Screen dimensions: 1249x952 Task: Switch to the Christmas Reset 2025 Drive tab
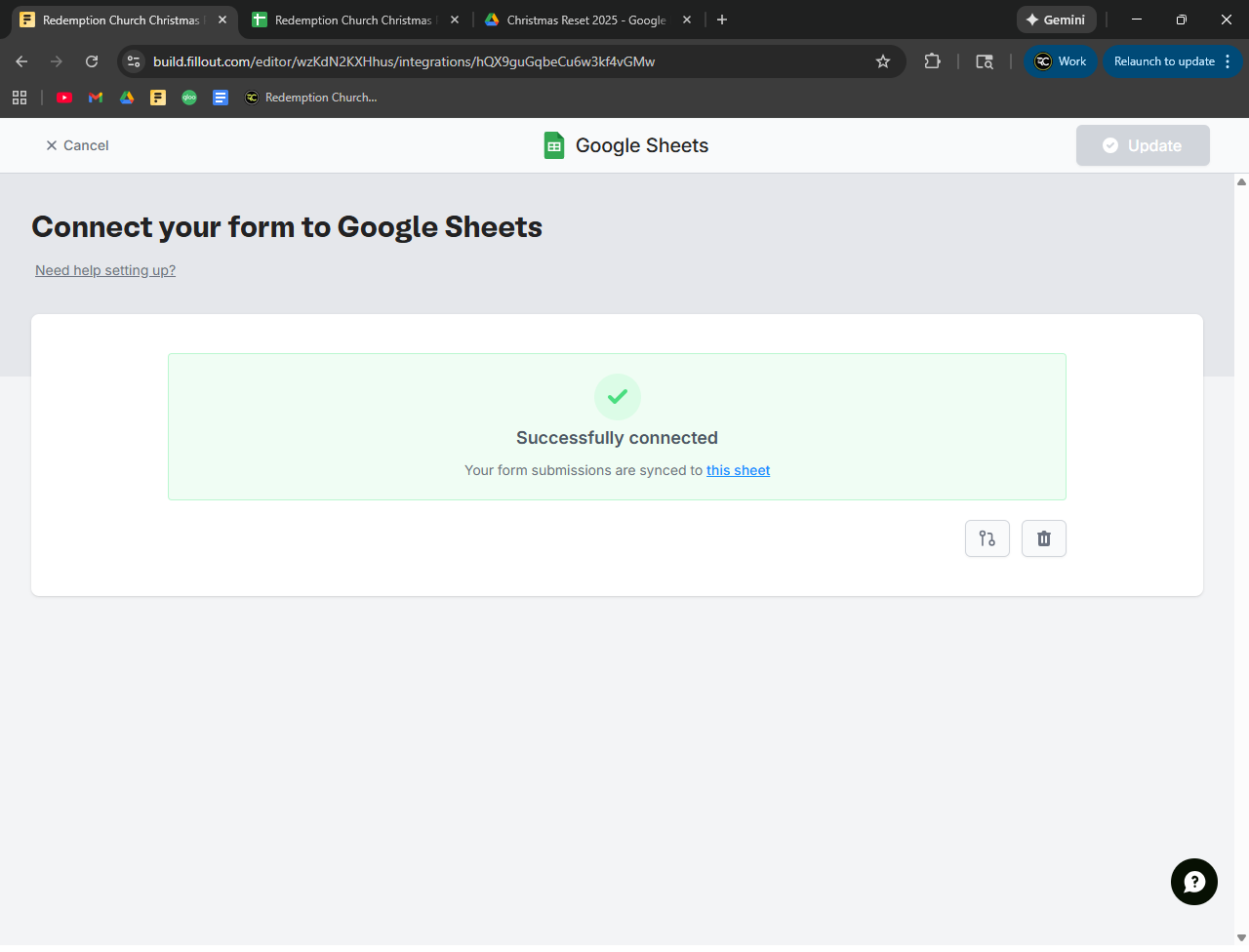[585, 20]
